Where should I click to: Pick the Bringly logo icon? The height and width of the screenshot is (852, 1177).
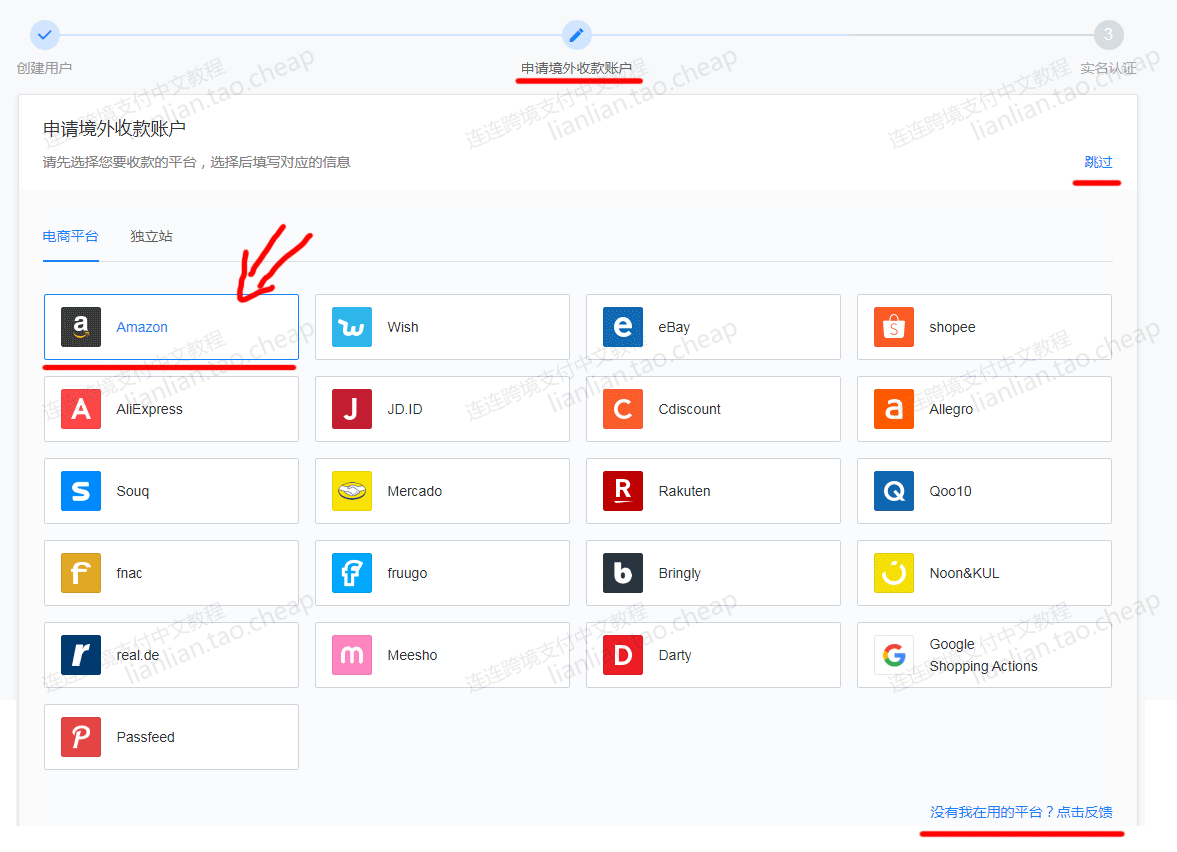[623, 573]
